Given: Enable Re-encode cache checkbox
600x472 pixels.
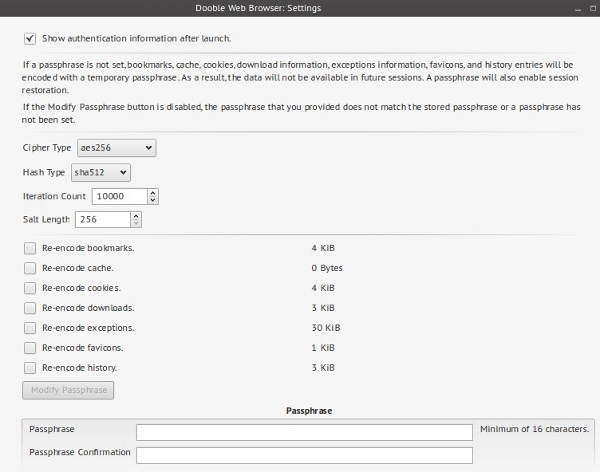Looking at the screenshot, I should point(29,268).
